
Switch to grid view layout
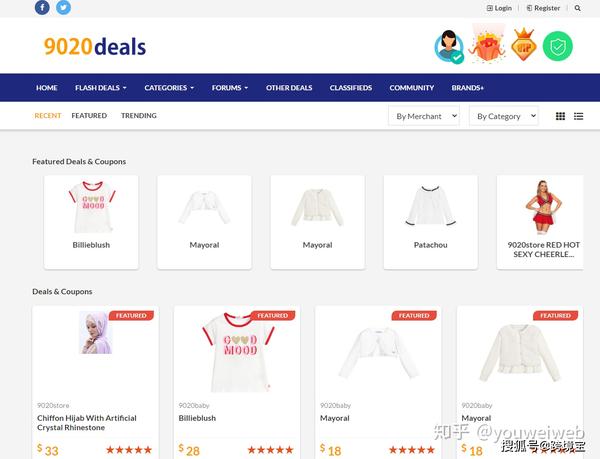click(x=560, y=116)
